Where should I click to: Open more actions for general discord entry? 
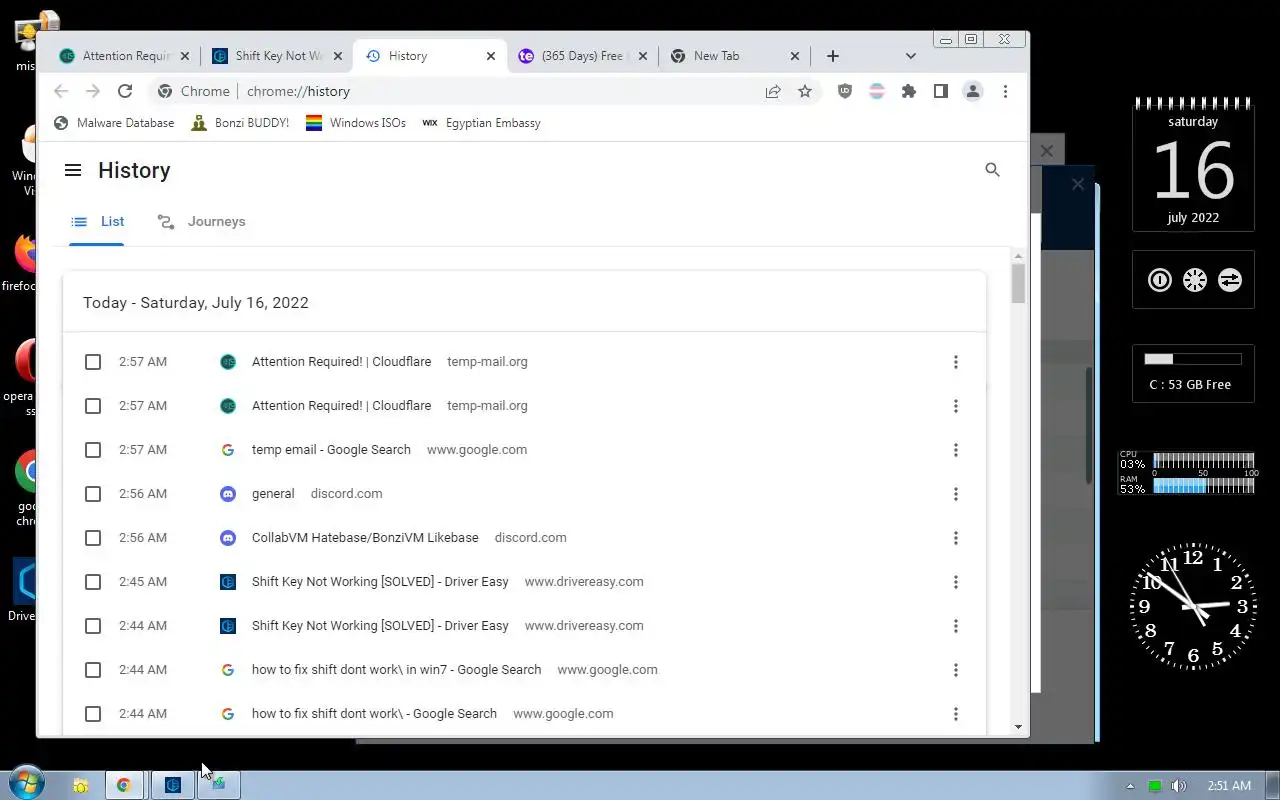pyautogui.click(x=956, y=494)
